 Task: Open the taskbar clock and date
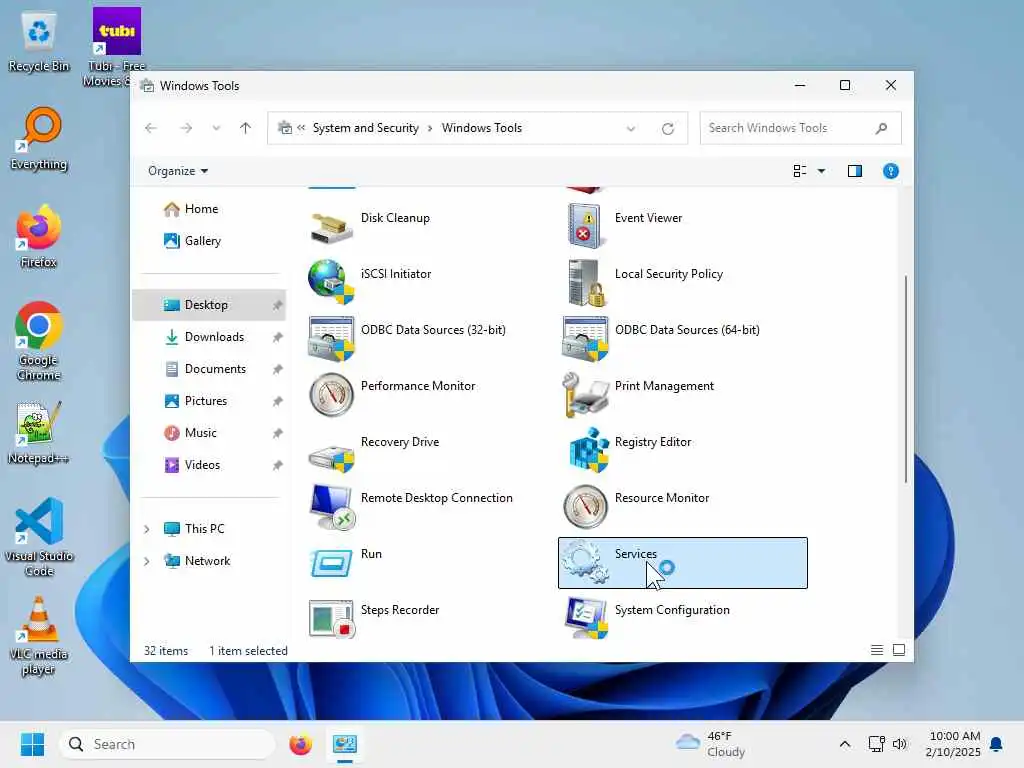point(952,744)
